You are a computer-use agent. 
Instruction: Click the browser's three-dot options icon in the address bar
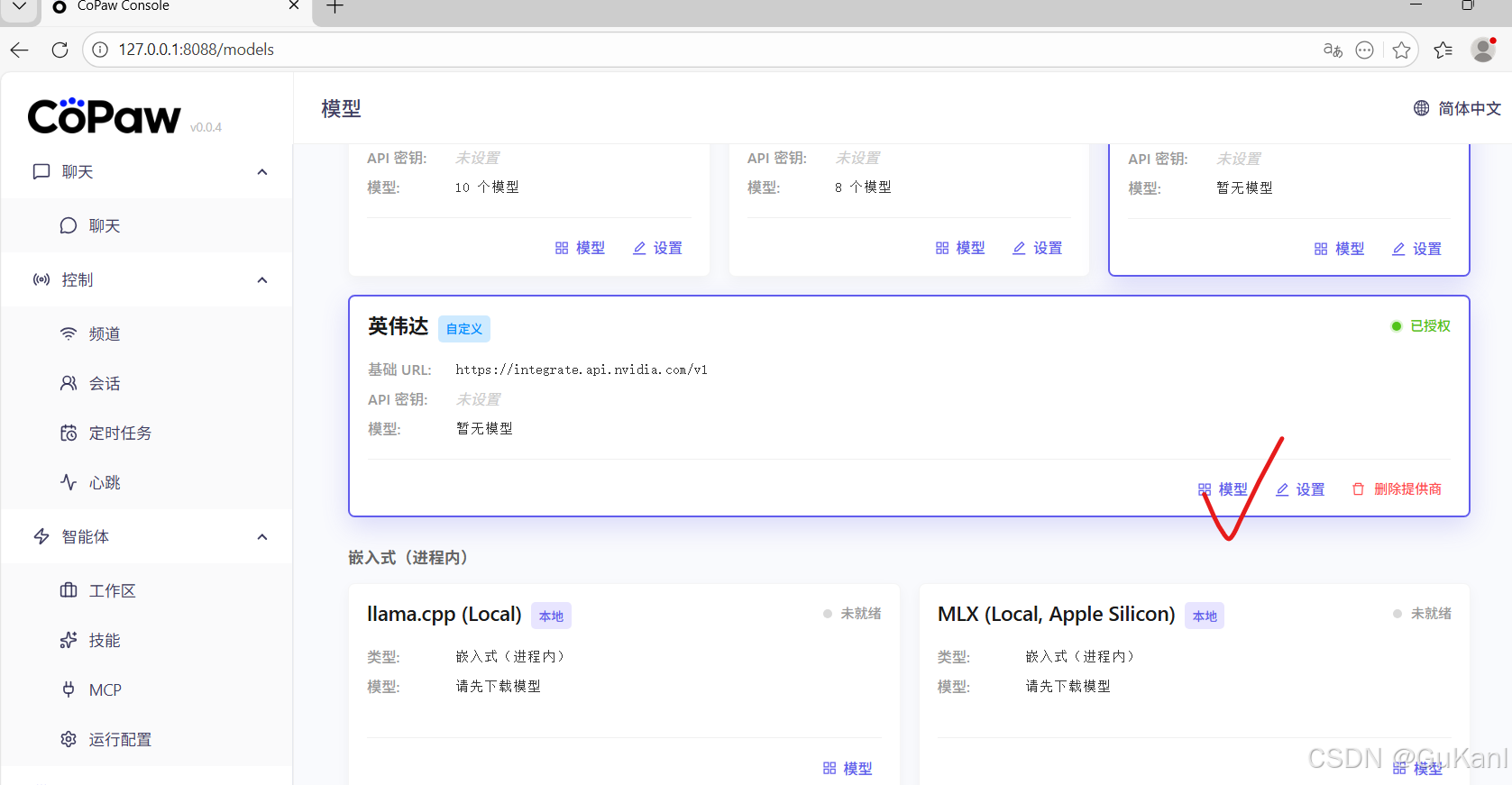coord(1365,50)
